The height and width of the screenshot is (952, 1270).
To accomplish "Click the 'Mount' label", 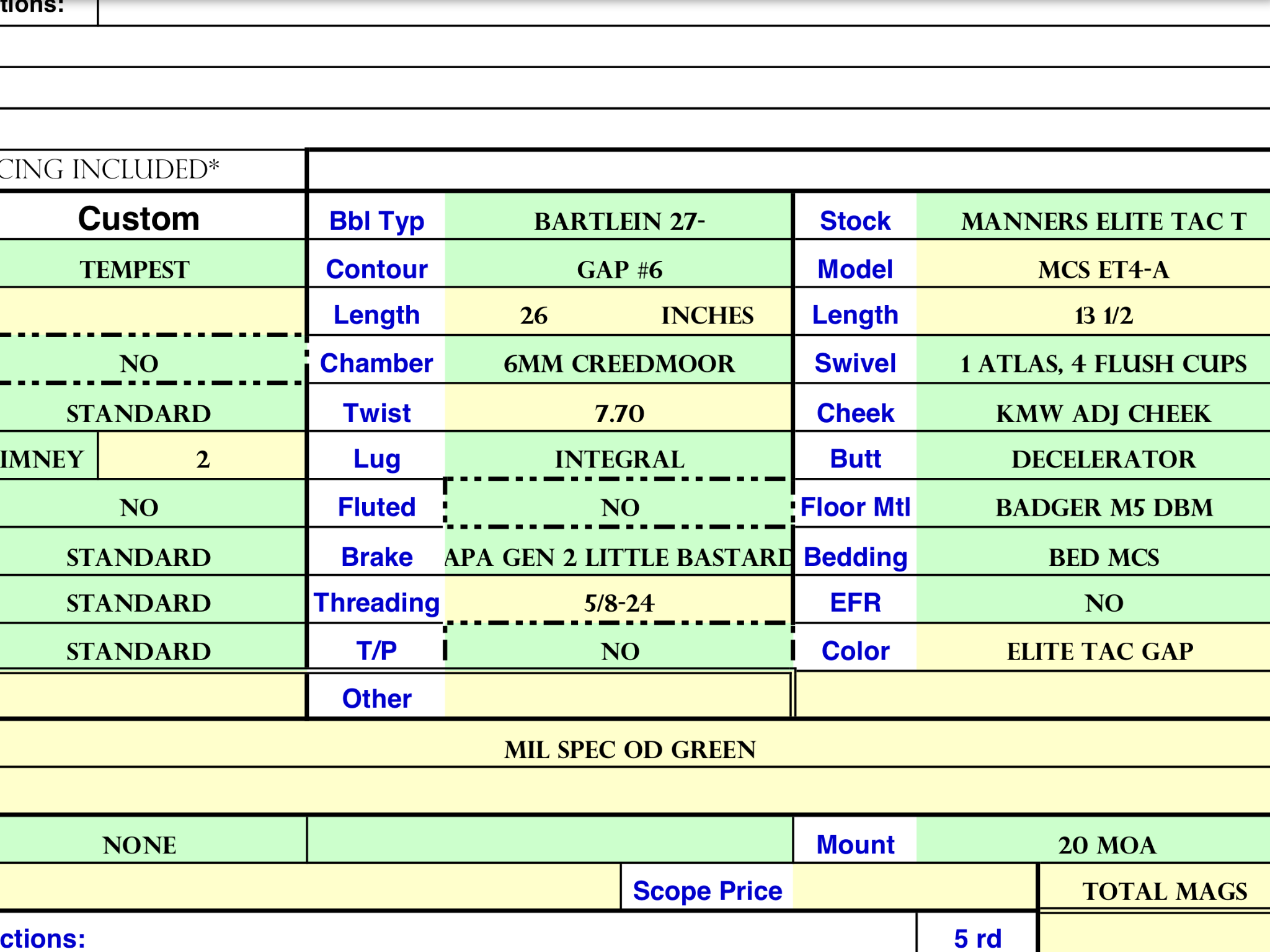I will coord(855,845).
